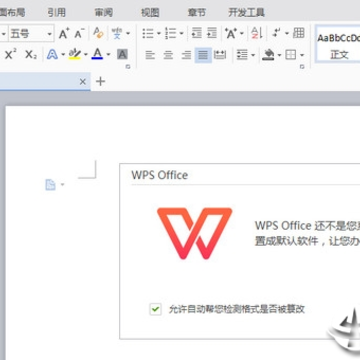
Task: Increase font size with A+ icon
Action: click(64, 33)
